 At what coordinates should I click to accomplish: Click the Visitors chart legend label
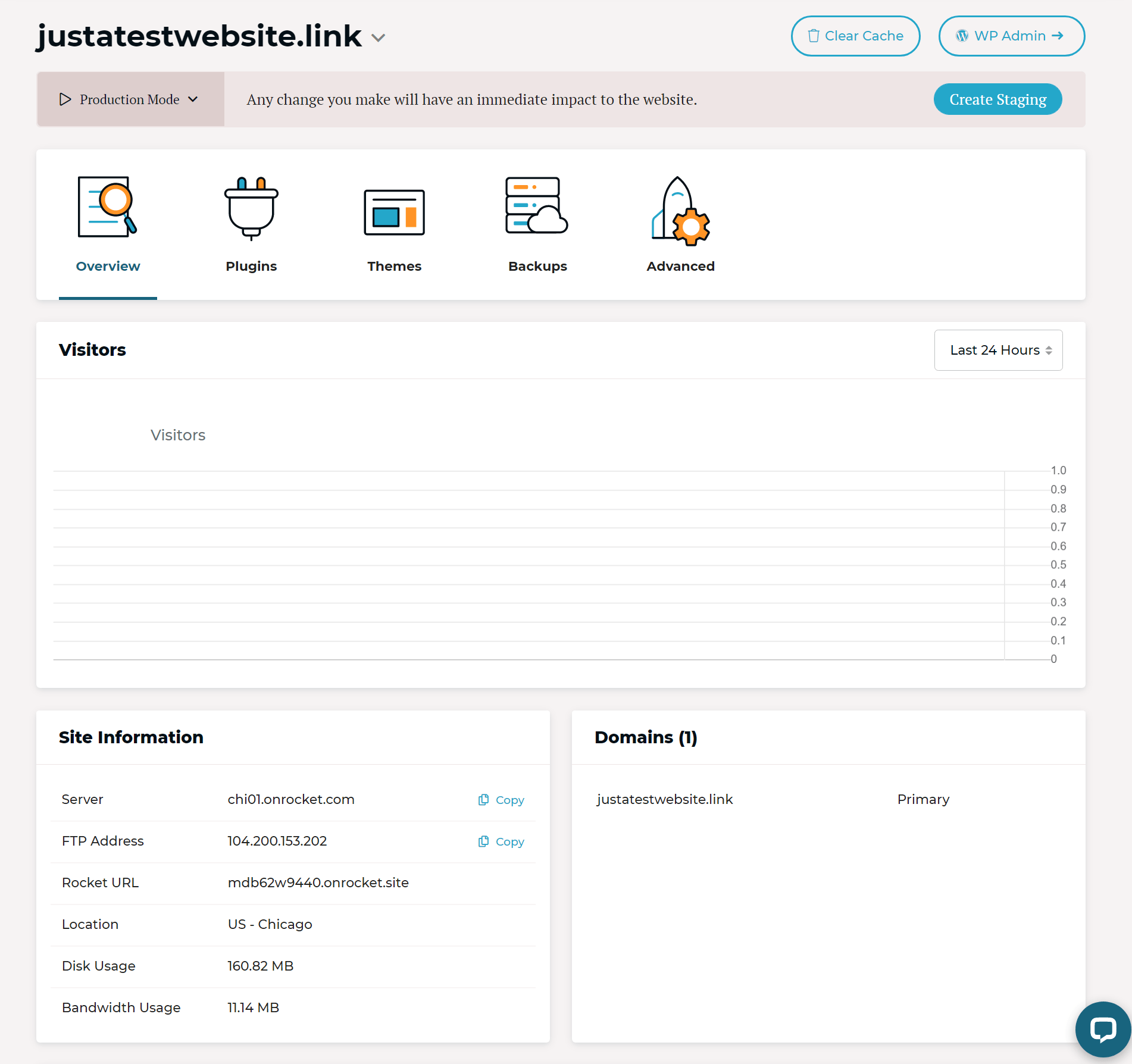click(x=177, y=435)
